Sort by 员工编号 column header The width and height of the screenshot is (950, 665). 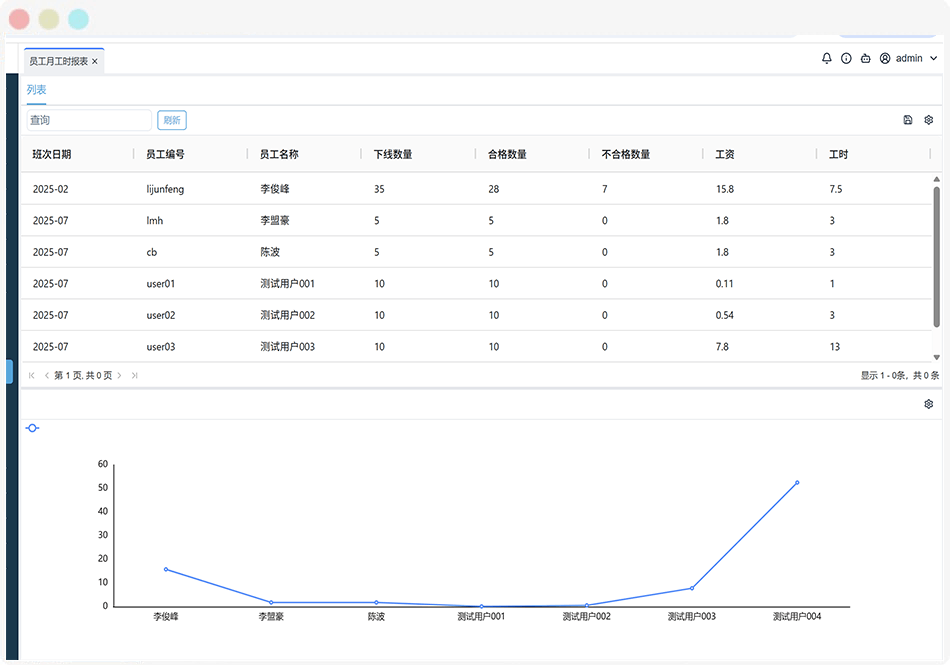(x=165, y=154)
